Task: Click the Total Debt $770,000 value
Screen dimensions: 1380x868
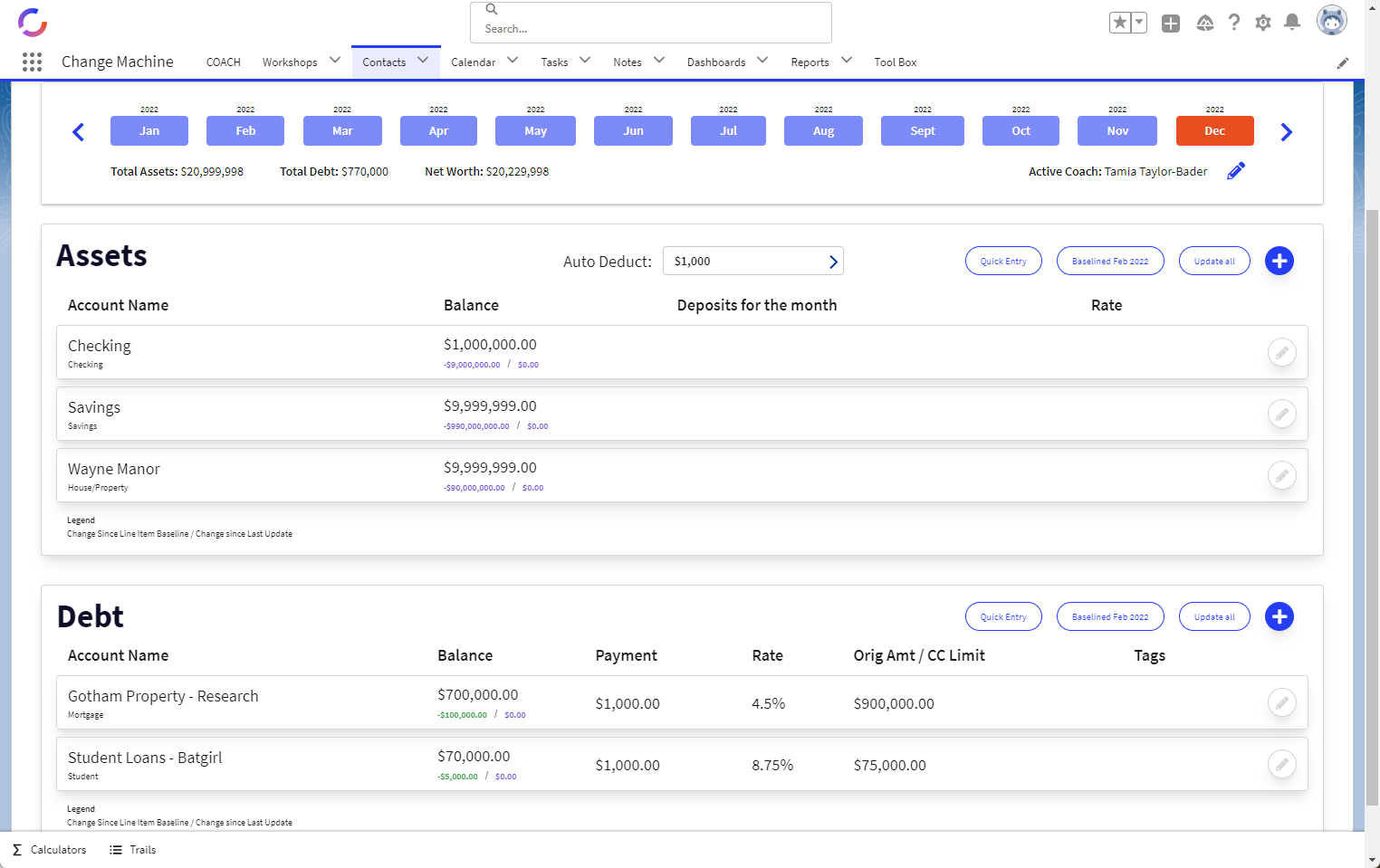Action: (x=365, y=171)
